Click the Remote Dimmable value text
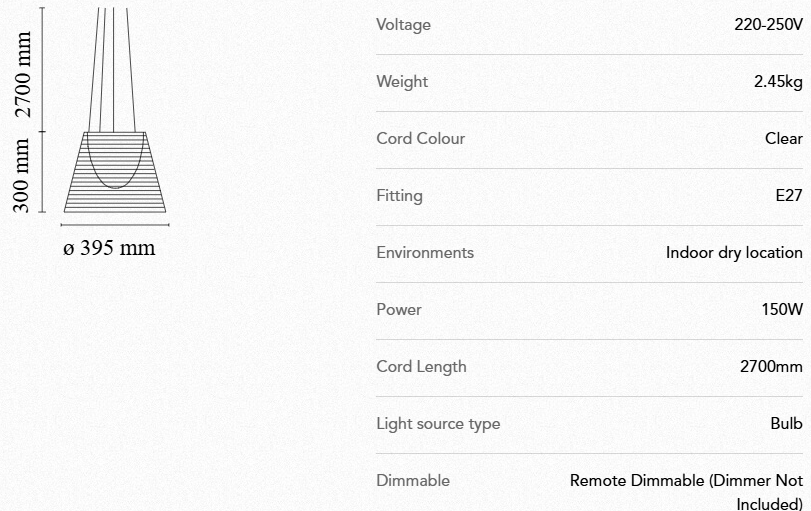Viewport: 811px width, 511px height. pyautogui.click(x=686, y=481)
